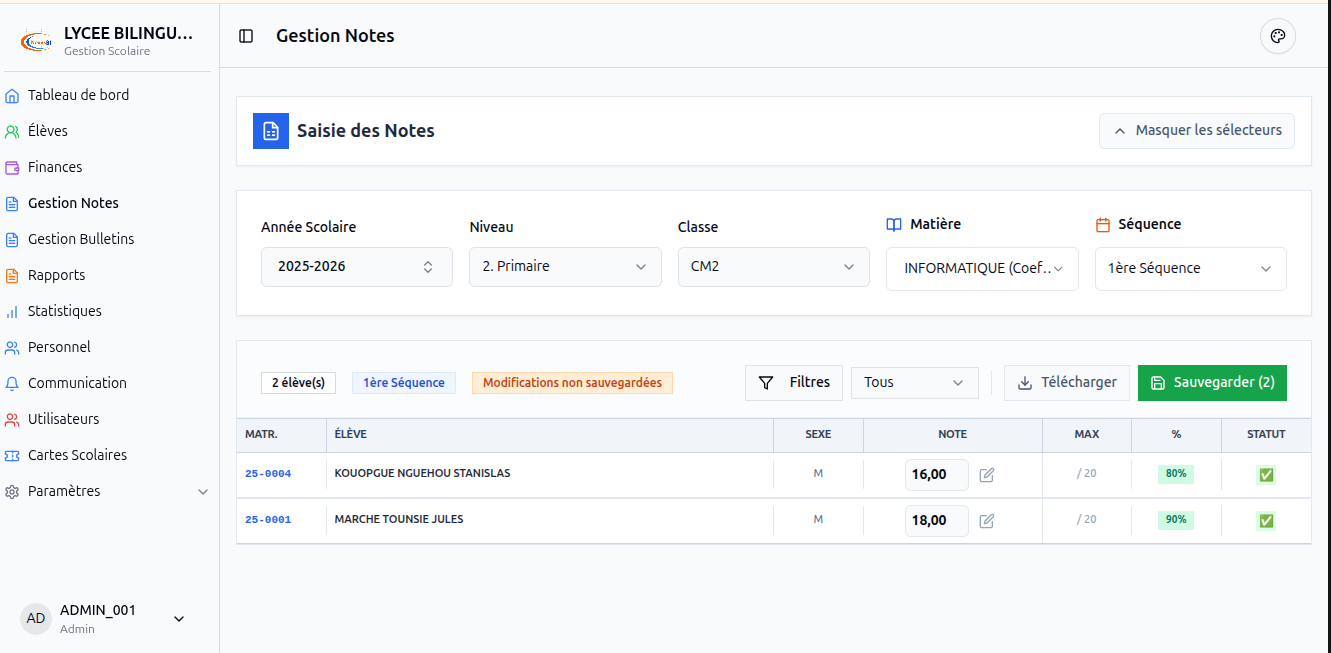Screen dimensions: 1331x653
Task: Click the 80% percentage badge
Action: click(x=1176, y=474)
